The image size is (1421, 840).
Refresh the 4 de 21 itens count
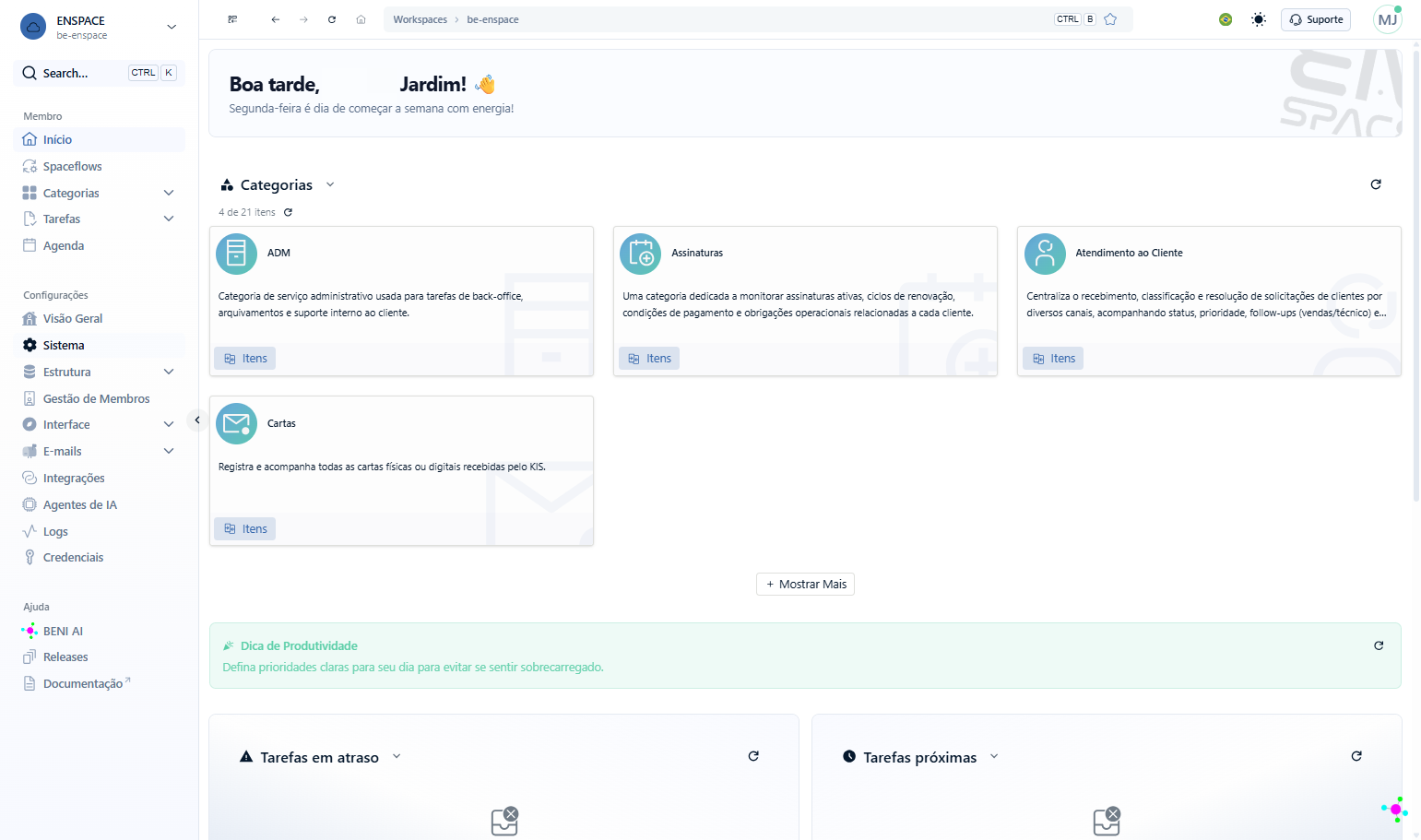tap(288, 212)
